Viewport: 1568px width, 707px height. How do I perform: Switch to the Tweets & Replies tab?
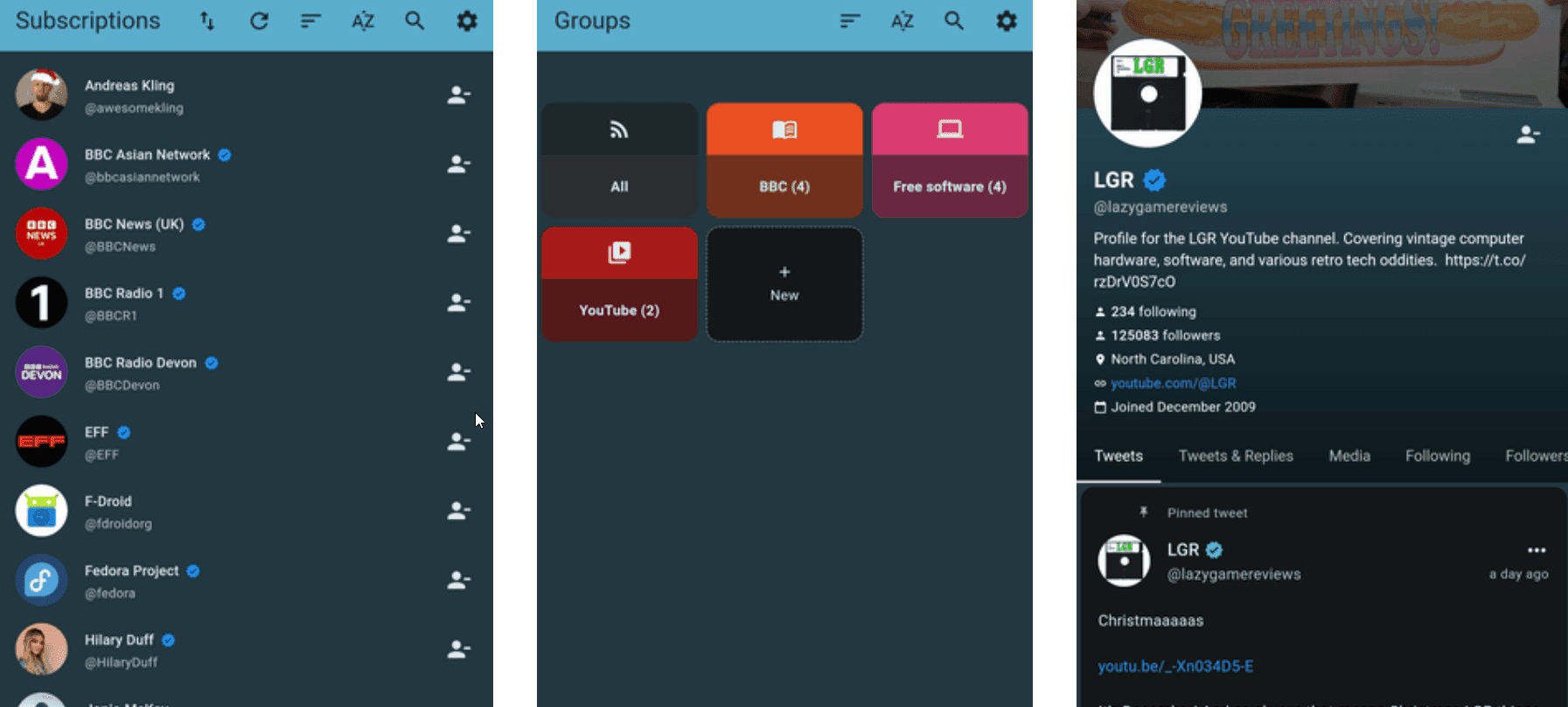[x=1236, y=456]
